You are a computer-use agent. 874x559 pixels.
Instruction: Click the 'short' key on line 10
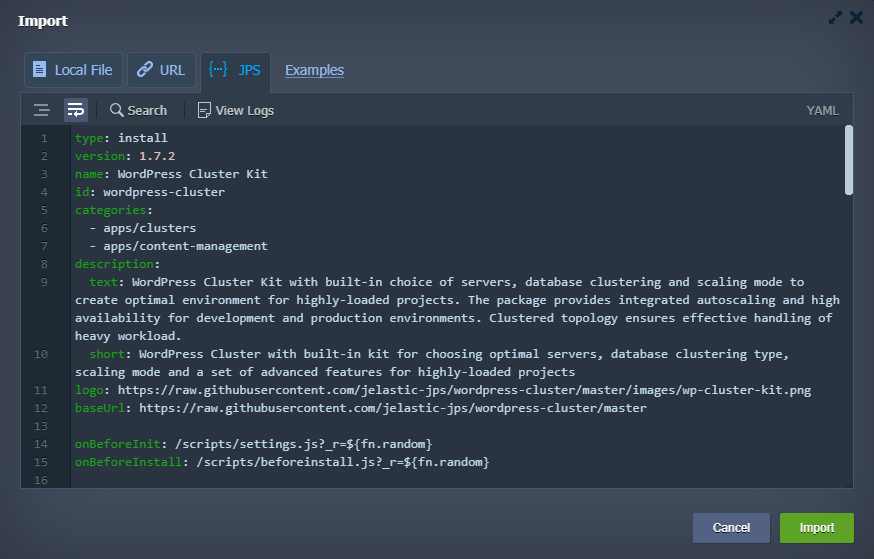tap(107, 354)
